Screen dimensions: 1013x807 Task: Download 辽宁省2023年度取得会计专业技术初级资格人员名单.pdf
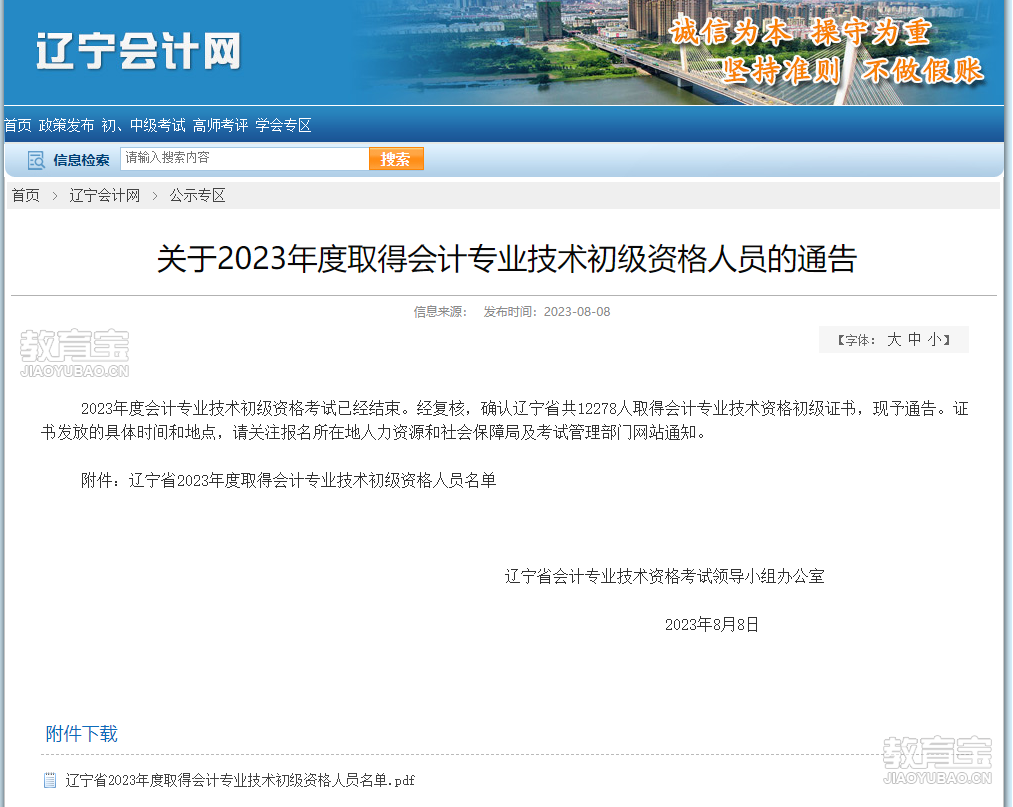click(240, 781)
